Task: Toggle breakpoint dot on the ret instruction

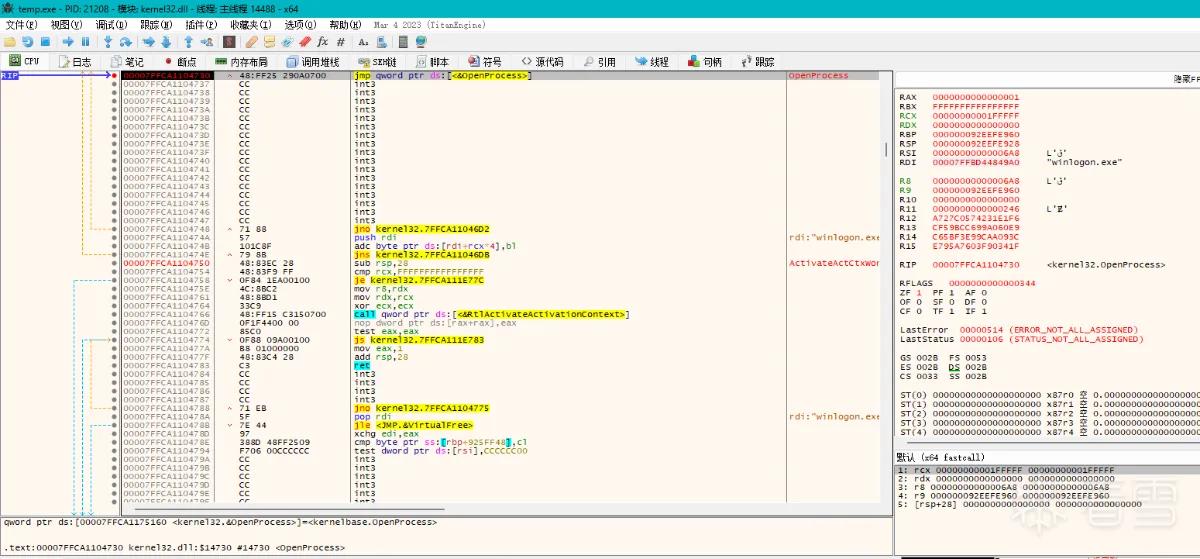Action: [114, 366]
